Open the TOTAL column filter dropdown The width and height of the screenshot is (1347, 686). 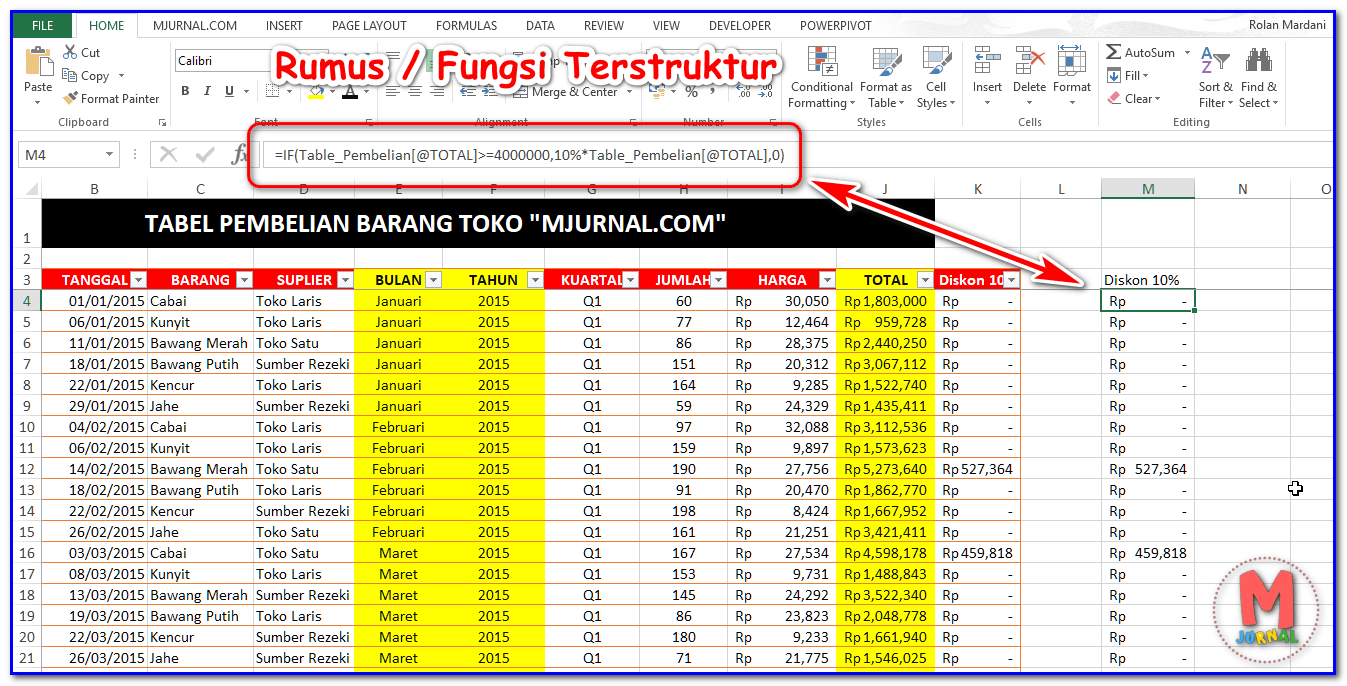925,280
